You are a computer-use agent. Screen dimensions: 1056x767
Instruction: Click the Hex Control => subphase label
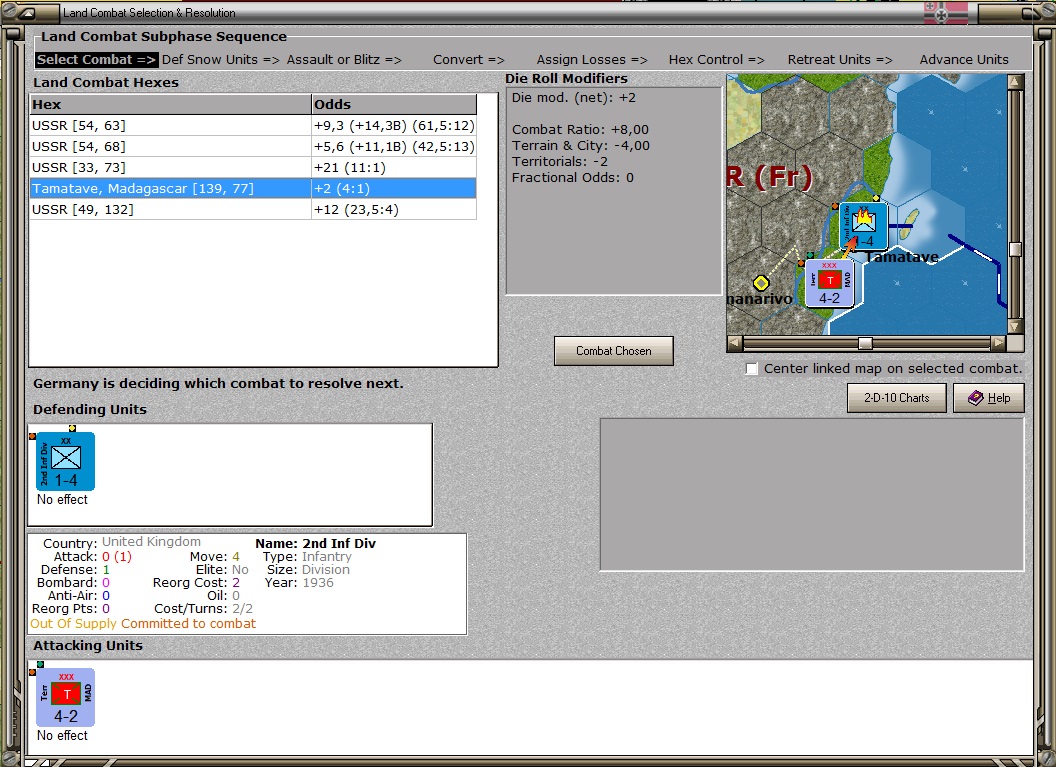pyautogui.click(x=717, y=60)
